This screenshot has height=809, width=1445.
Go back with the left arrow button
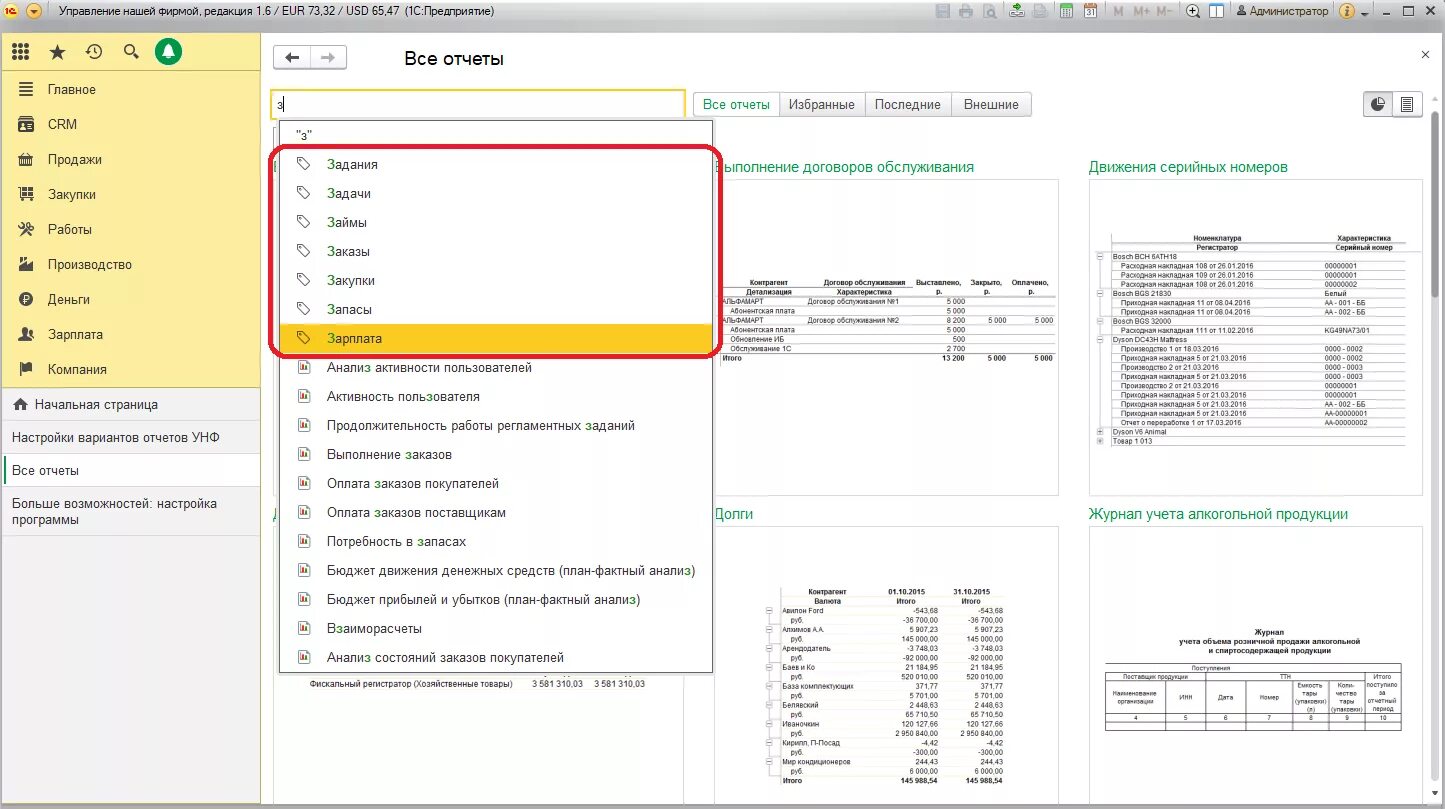291,57
